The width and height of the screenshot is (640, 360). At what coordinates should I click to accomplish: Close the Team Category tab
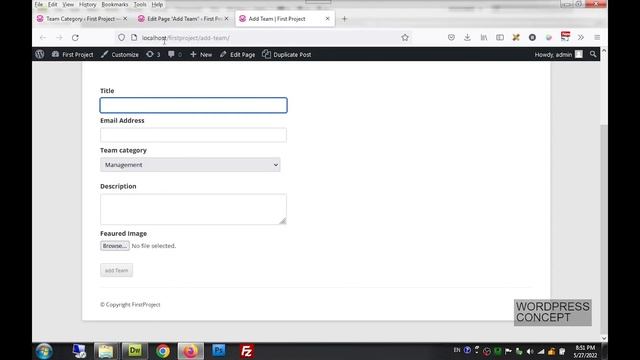click(x=125, y=19)
